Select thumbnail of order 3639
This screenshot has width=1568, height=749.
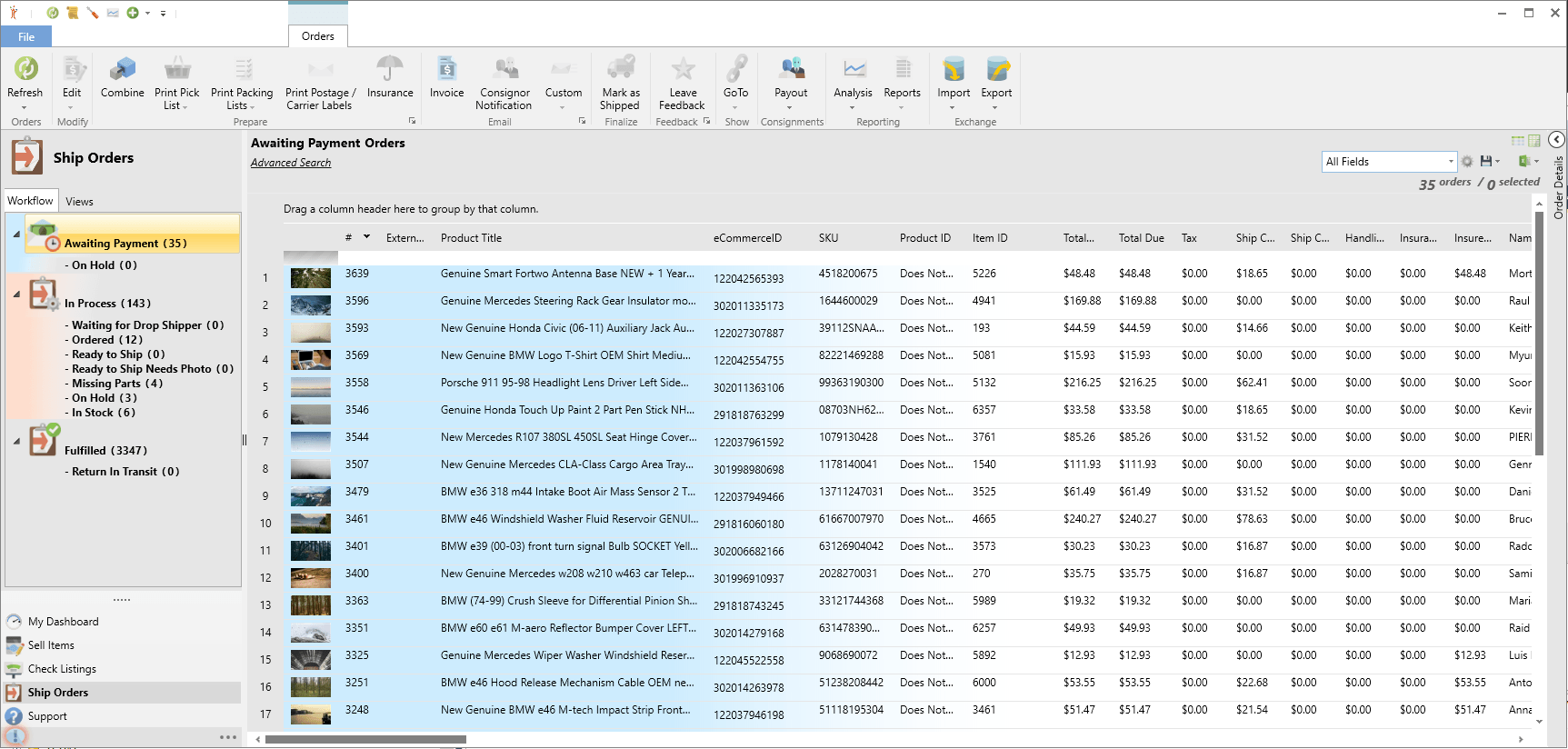coord(311,277)
